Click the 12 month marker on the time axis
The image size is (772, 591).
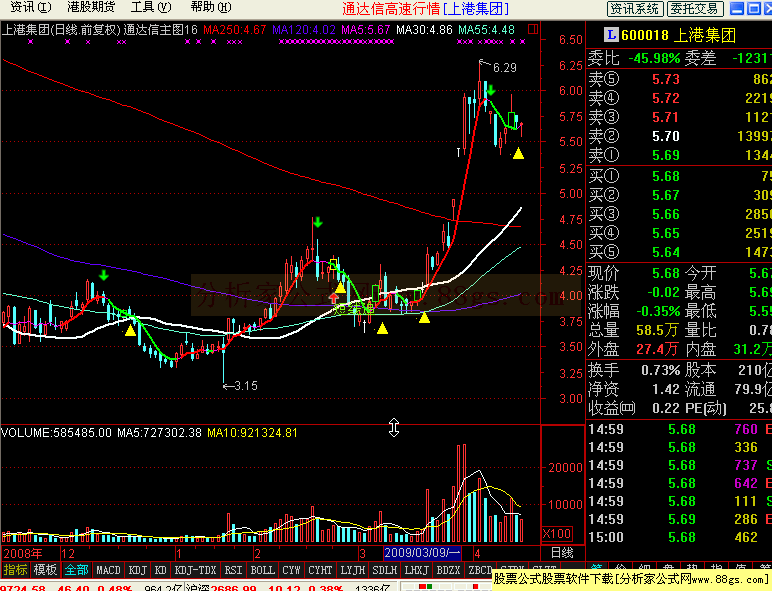[x=68, y=553]
